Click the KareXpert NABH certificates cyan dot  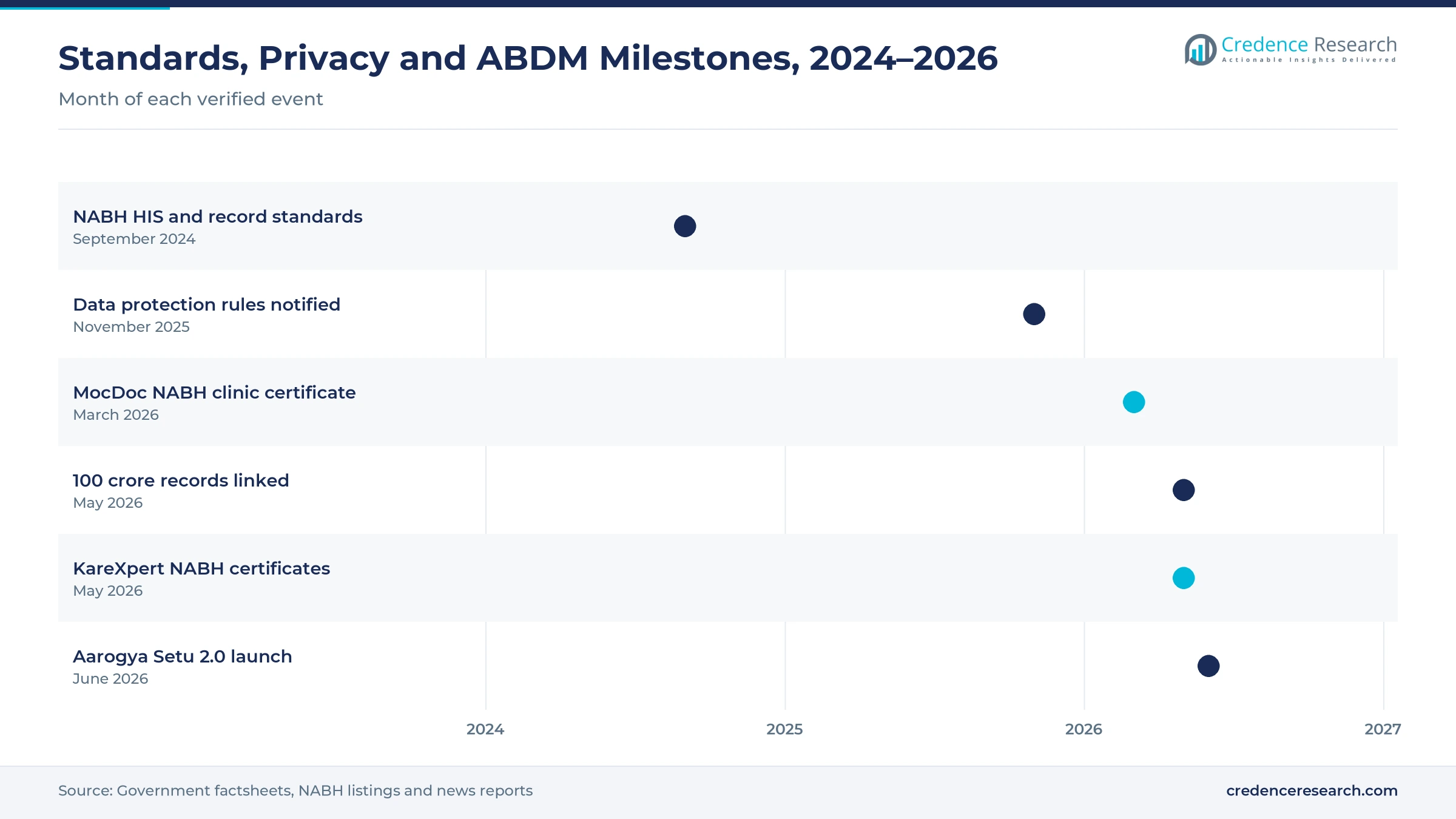point(1184,578)
